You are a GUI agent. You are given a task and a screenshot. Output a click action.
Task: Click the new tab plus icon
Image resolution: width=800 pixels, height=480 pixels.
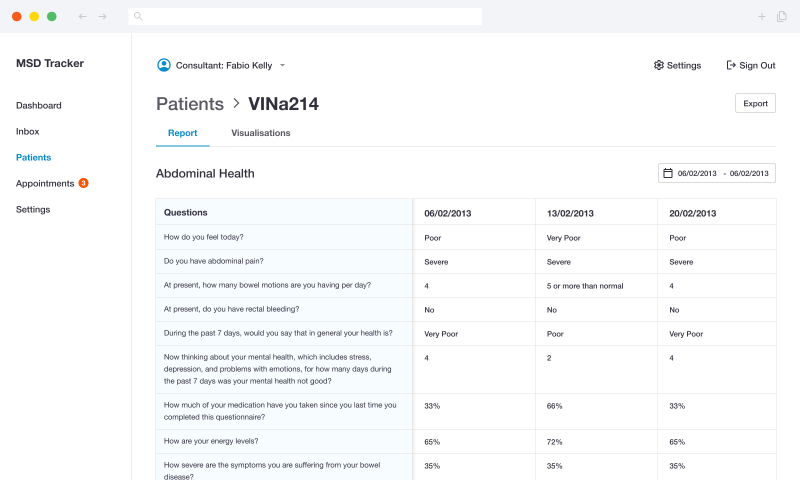tap(762, 16)
